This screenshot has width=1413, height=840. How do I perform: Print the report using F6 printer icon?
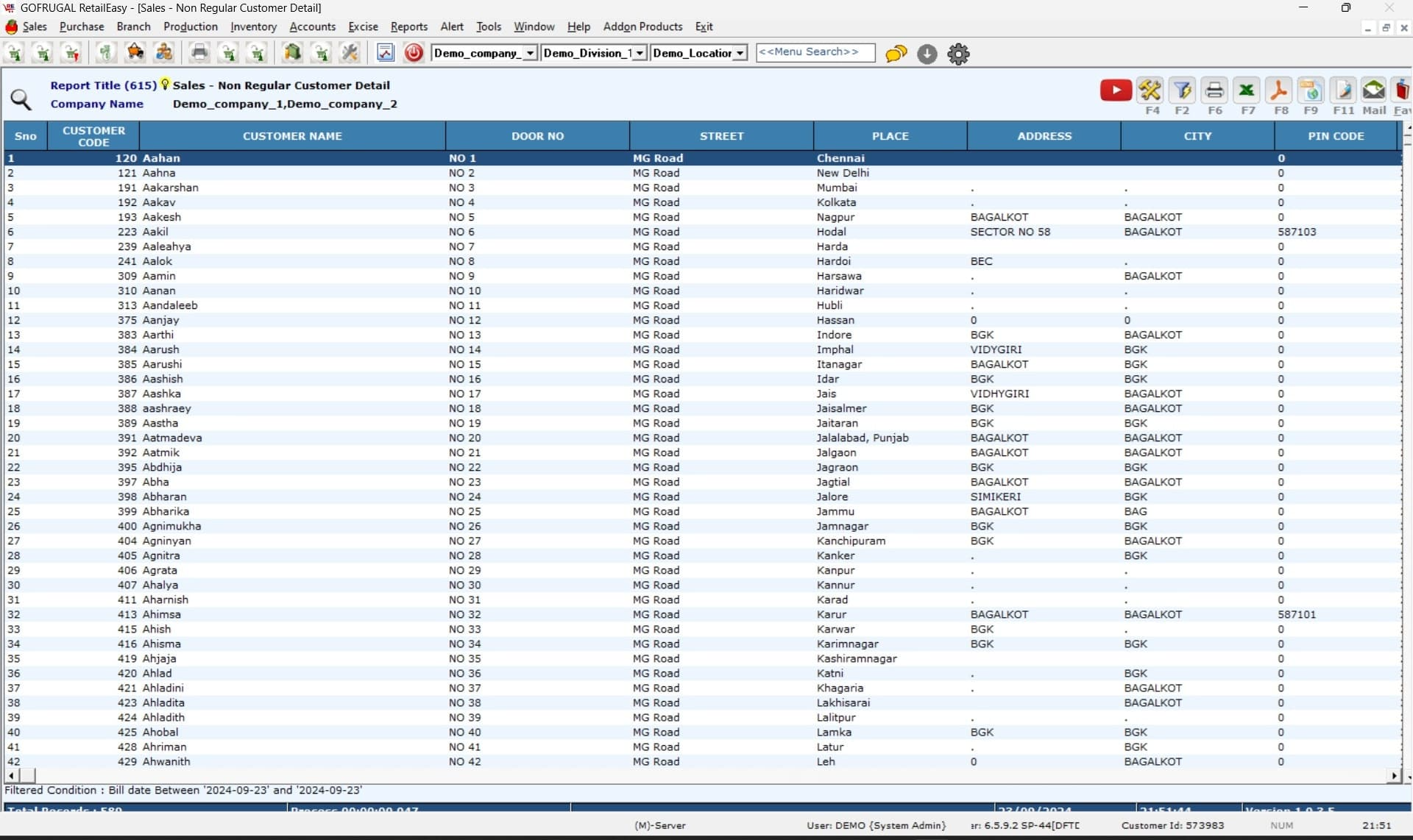(1214, 90)
